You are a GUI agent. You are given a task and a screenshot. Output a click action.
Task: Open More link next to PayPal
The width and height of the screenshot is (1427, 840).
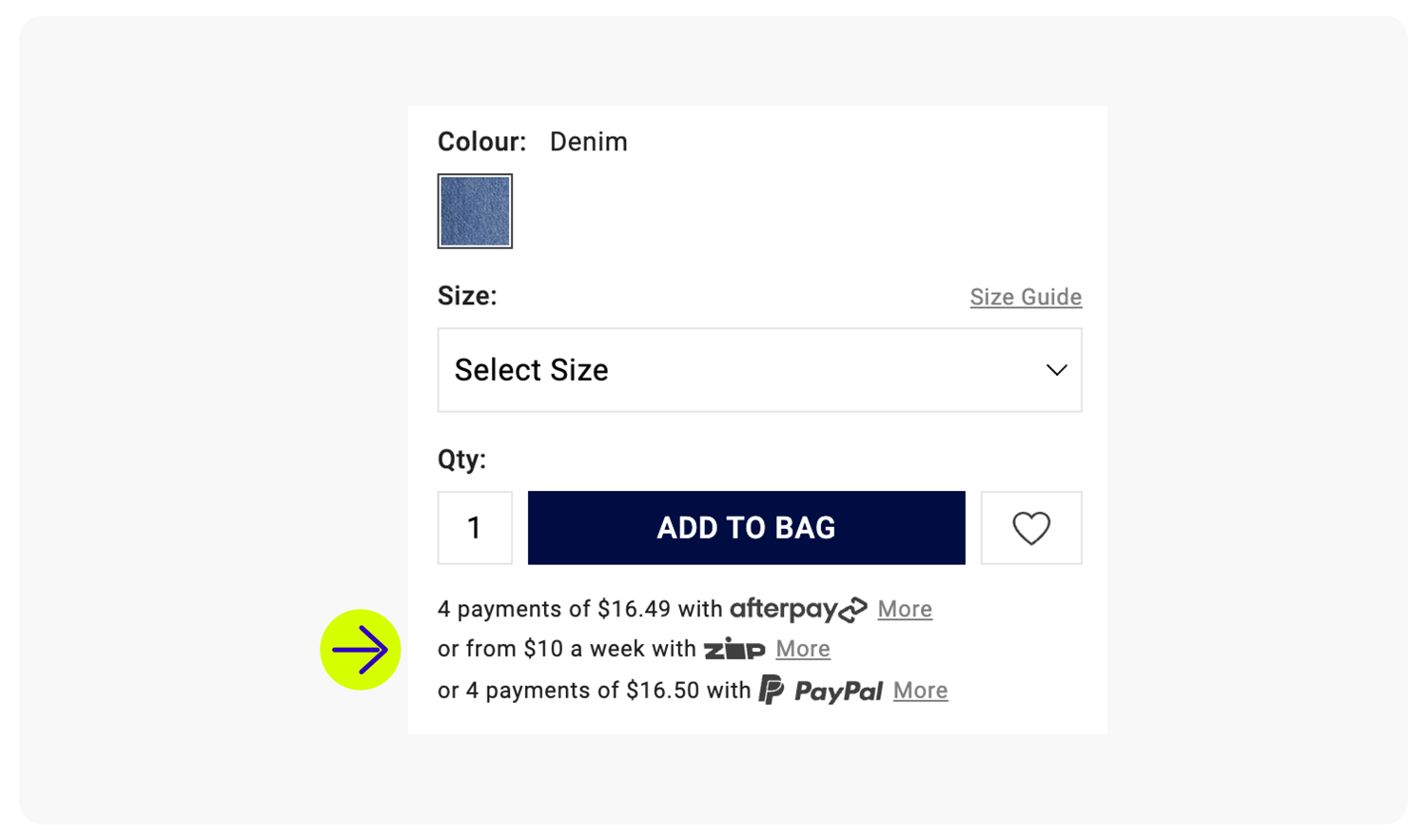tap(920, 691)
